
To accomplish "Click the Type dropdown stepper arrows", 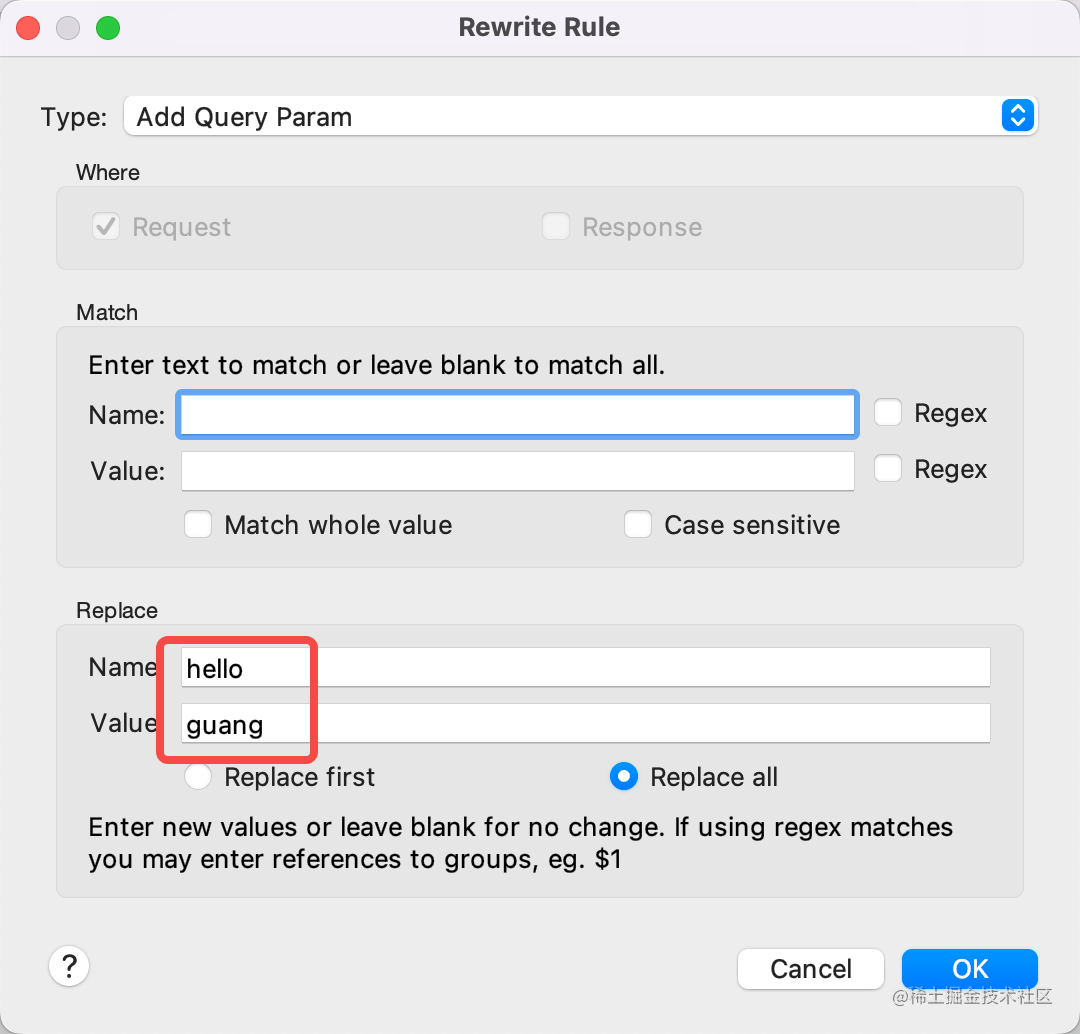I will [1016, 116].
